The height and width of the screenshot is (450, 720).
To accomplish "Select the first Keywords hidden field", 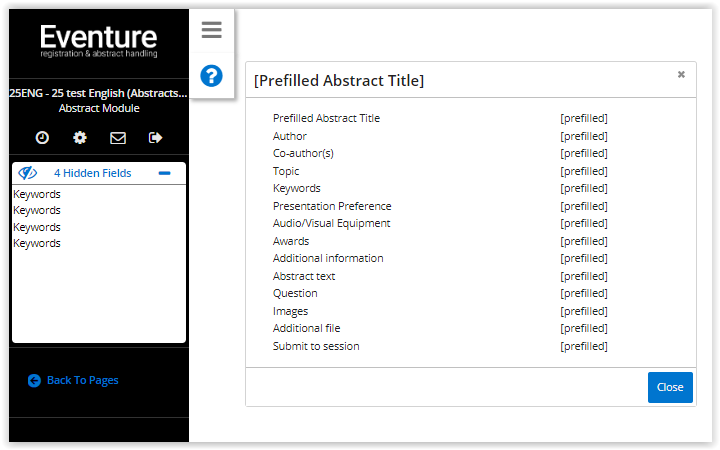I will [37, 194].
